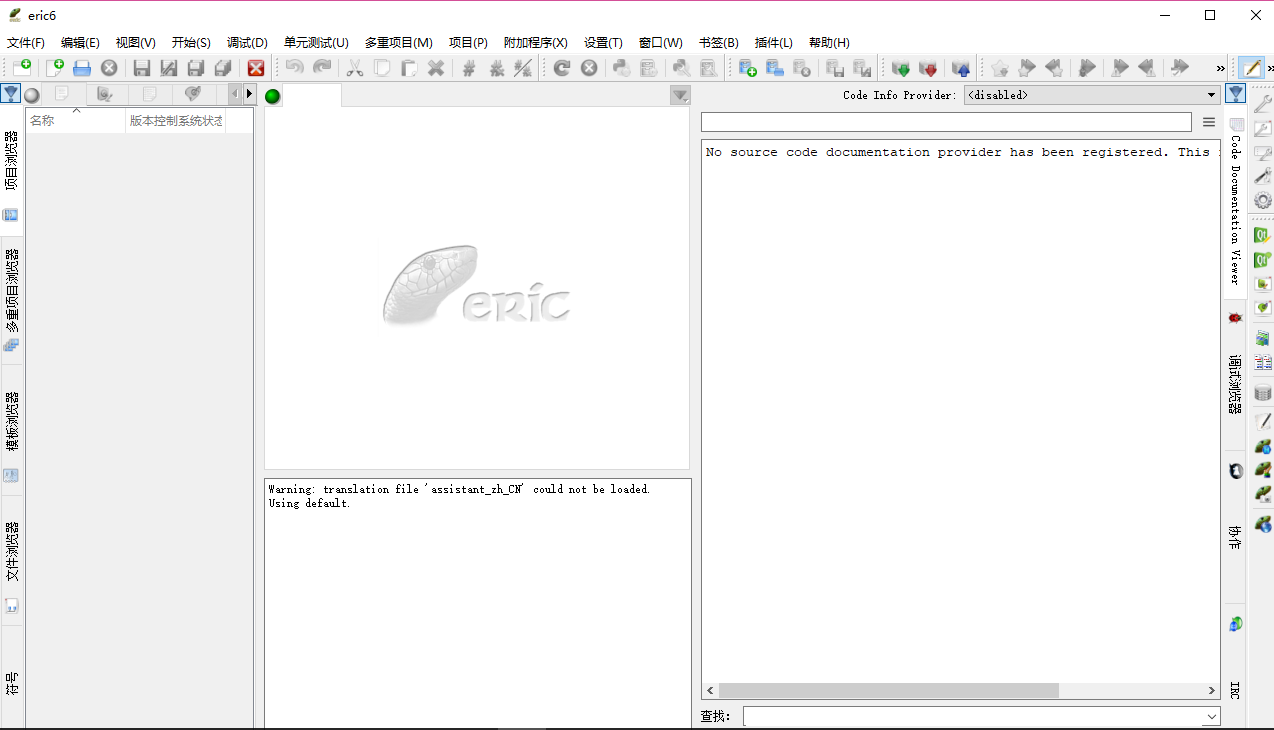
Task: Click the green indicator LED in editor tab bar
Action: point(273,96)
